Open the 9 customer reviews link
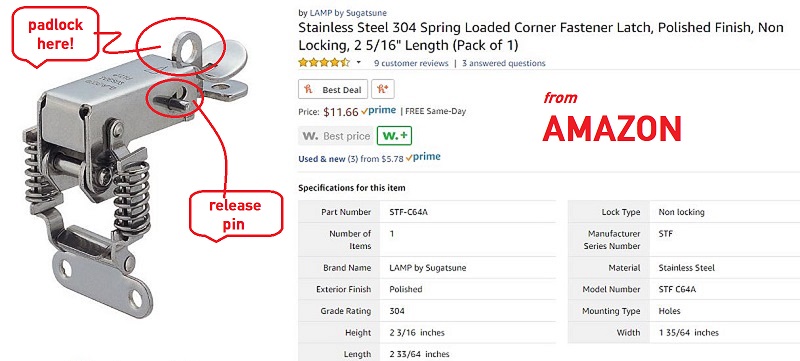The image size is (800, 361). pos(411,63)
